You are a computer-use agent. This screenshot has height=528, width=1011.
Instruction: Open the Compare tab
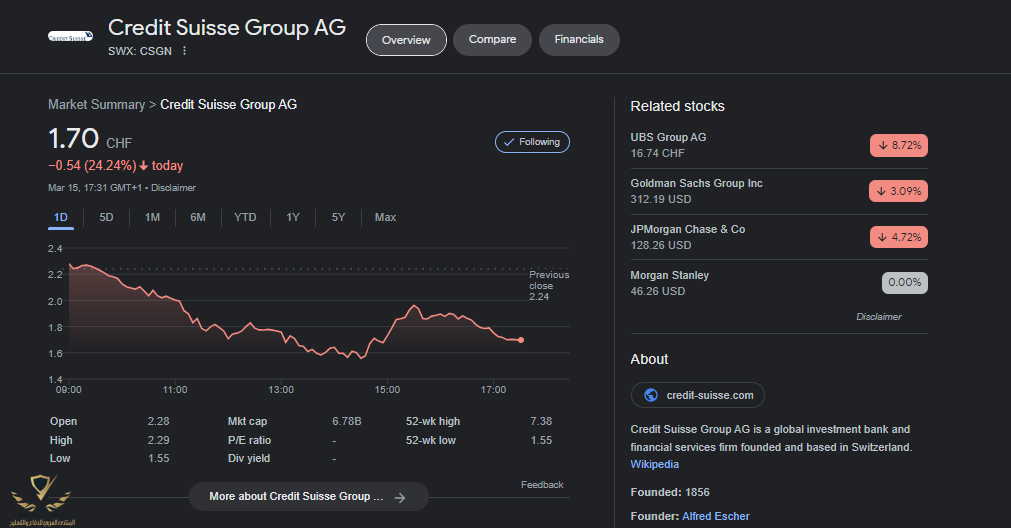(492, 39)
